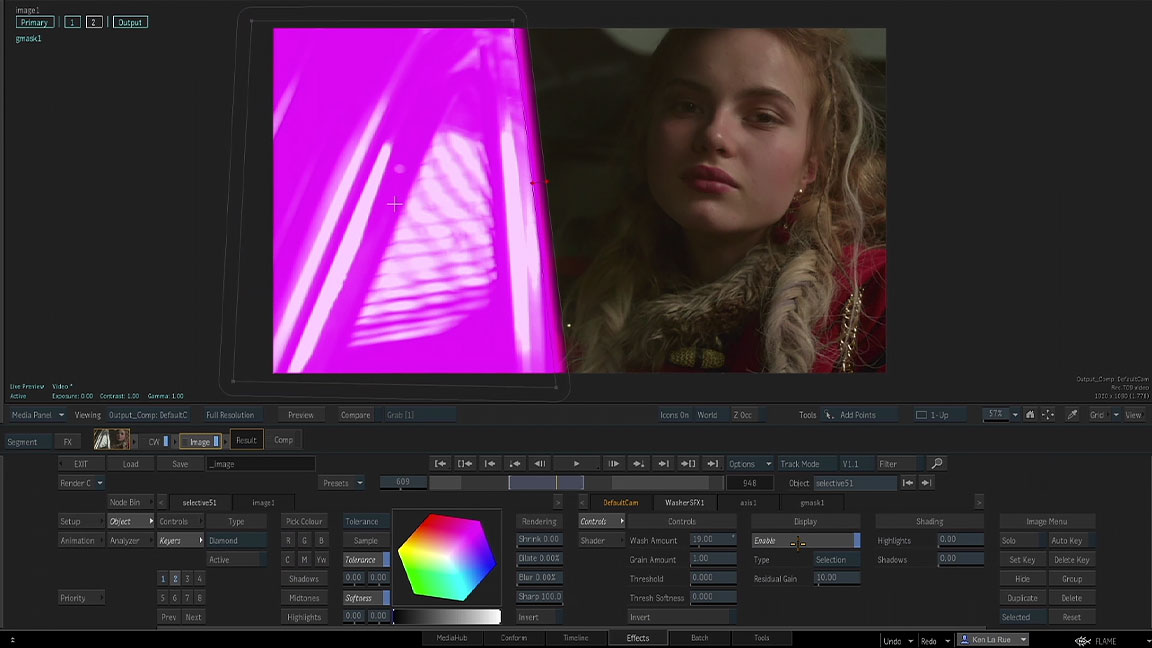Toggle the Icons On button

pos(674,415)
